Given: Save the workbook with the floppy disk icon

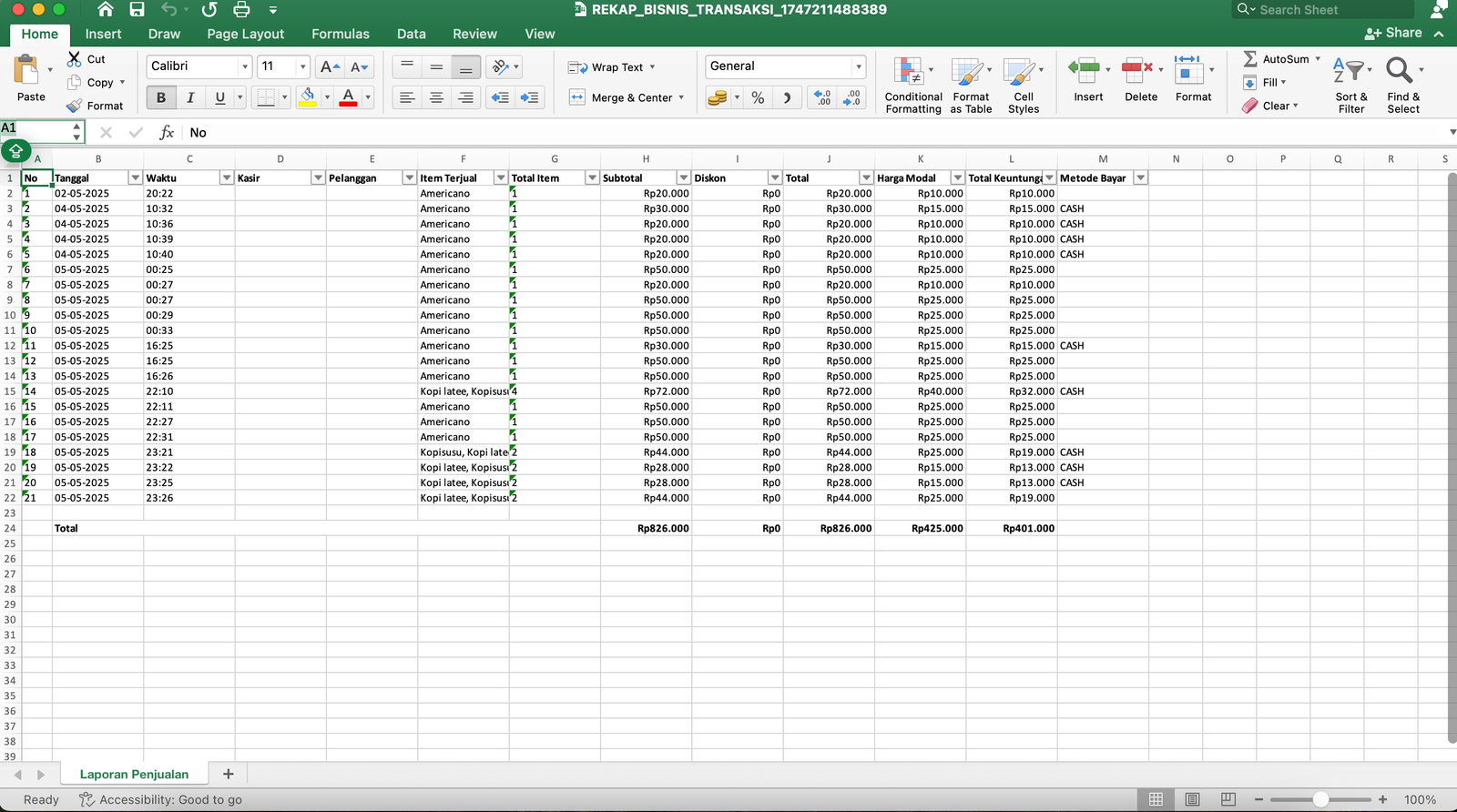Looking at the screenshot, I should pos(137,10).
